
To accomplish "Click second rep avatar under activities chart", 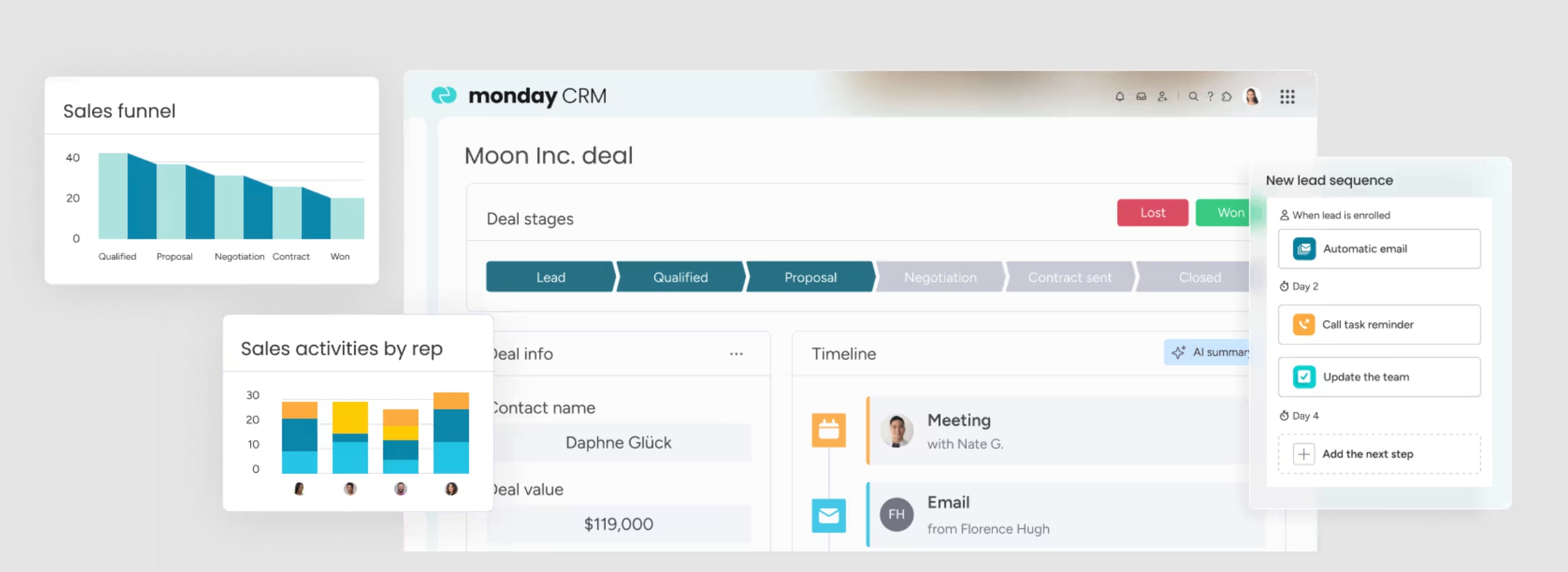I will point(350,489).
